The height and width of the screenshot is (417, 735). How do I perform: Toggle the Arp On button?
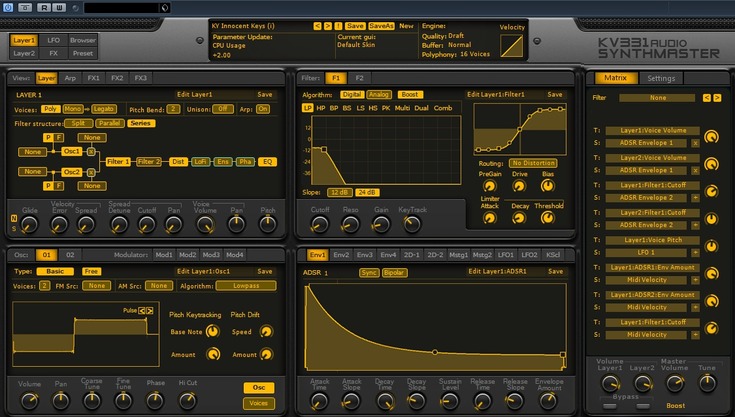[262, 109]
